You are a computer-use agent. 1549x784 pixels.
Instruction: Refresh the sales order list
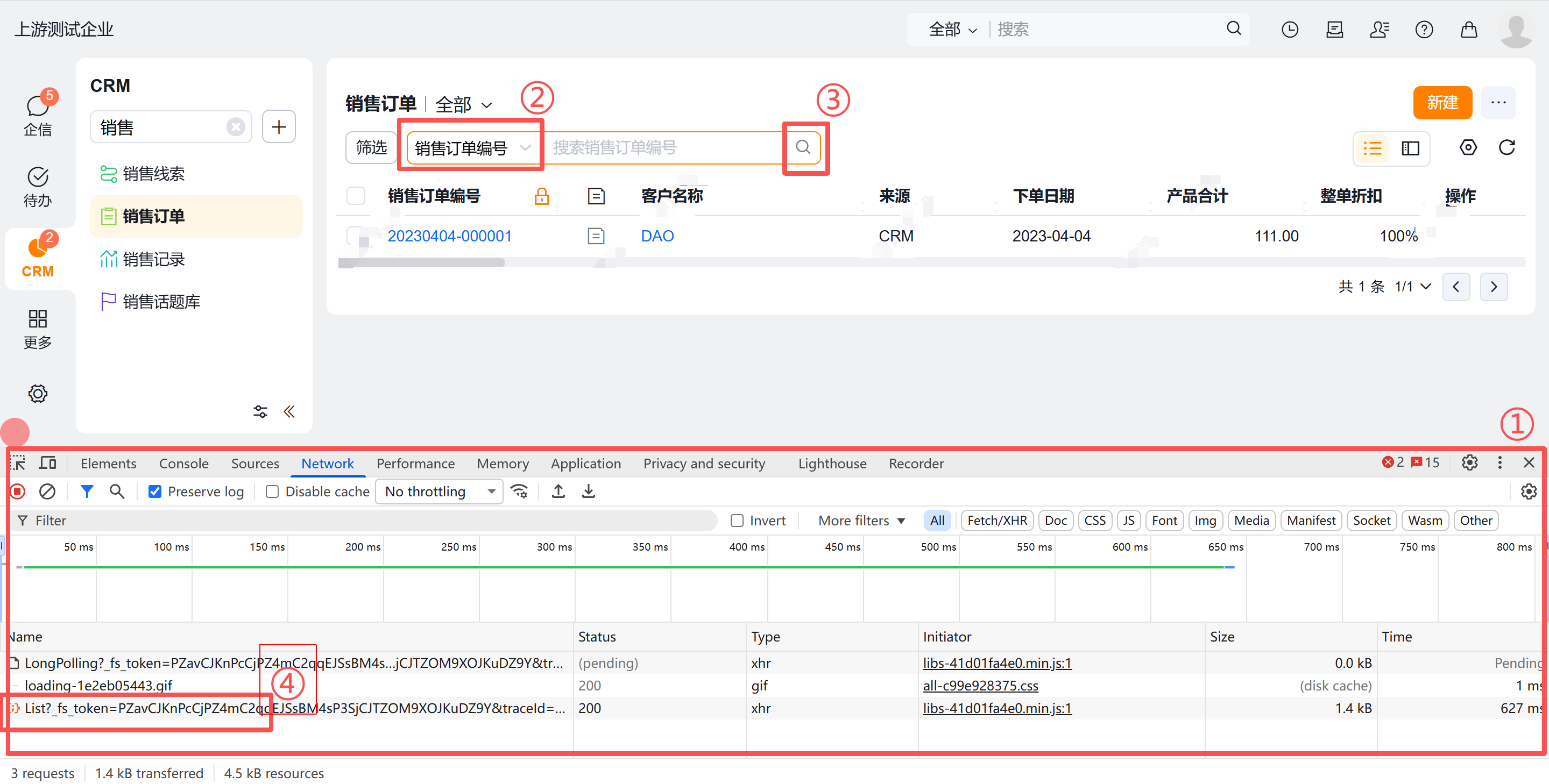click(x=1508, y=147)
